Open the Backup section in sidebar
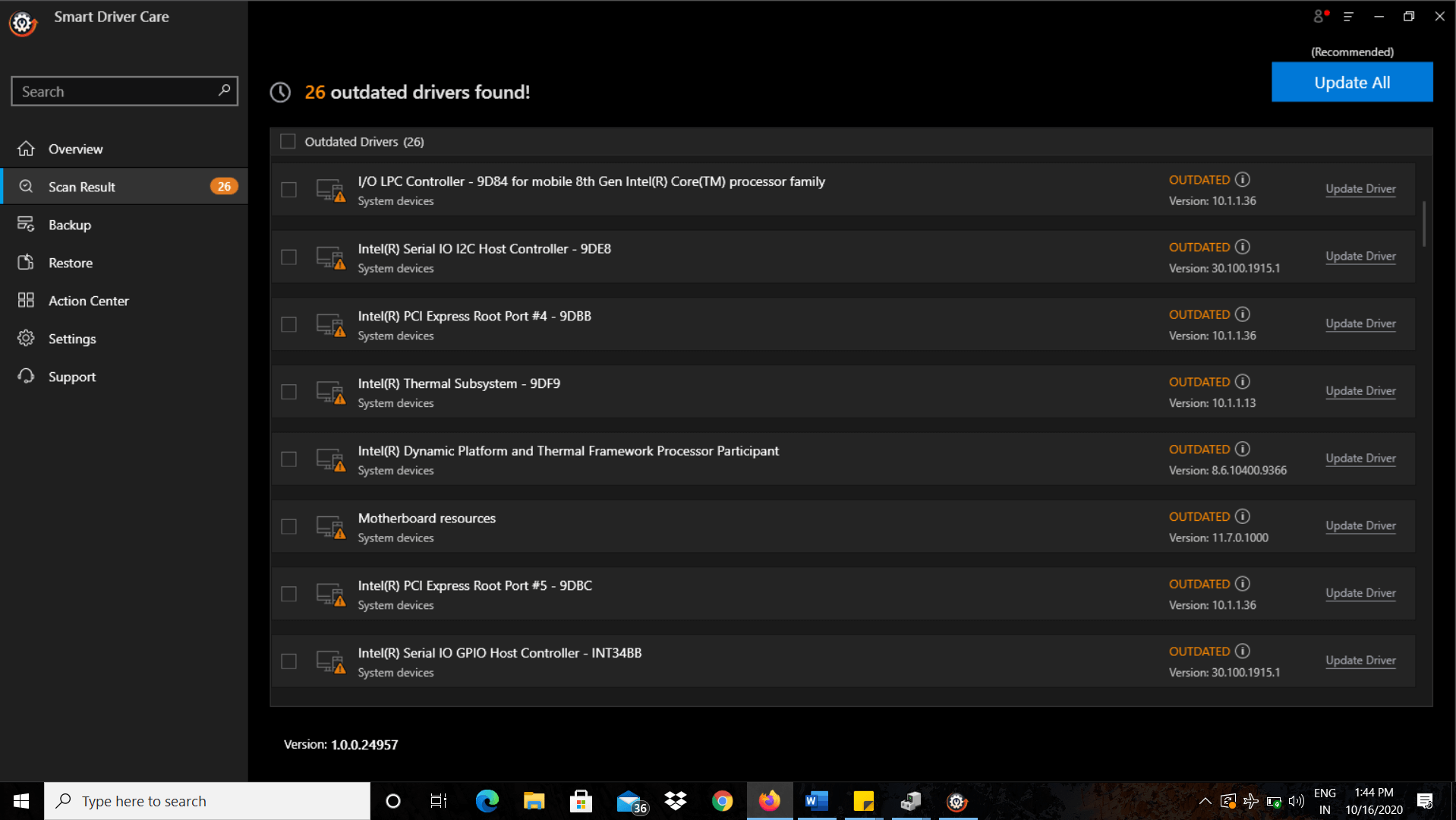The height and width of the screenshot is (820, 1456). (x=69, y=225)
